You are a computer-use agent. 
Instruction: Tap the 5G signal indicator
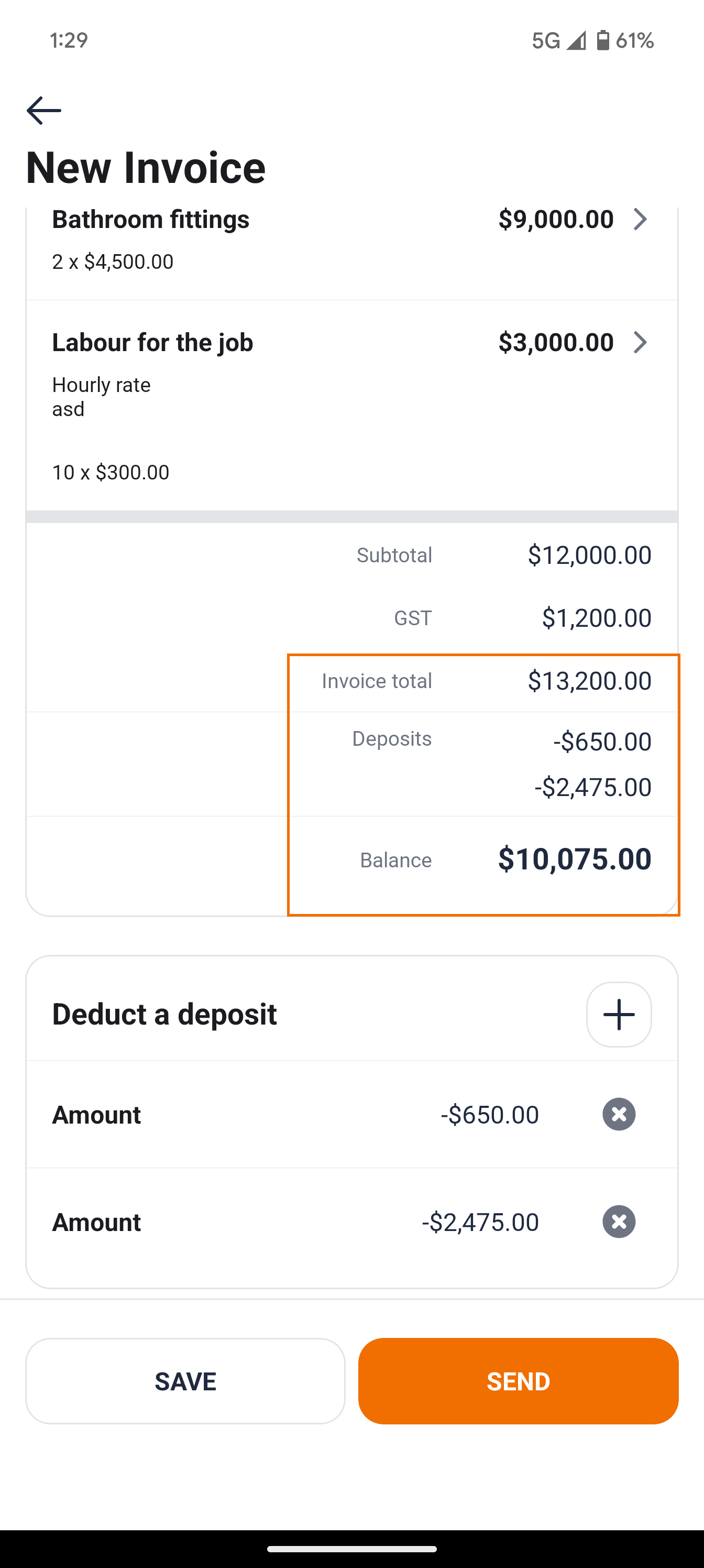(x=546, y=40)
